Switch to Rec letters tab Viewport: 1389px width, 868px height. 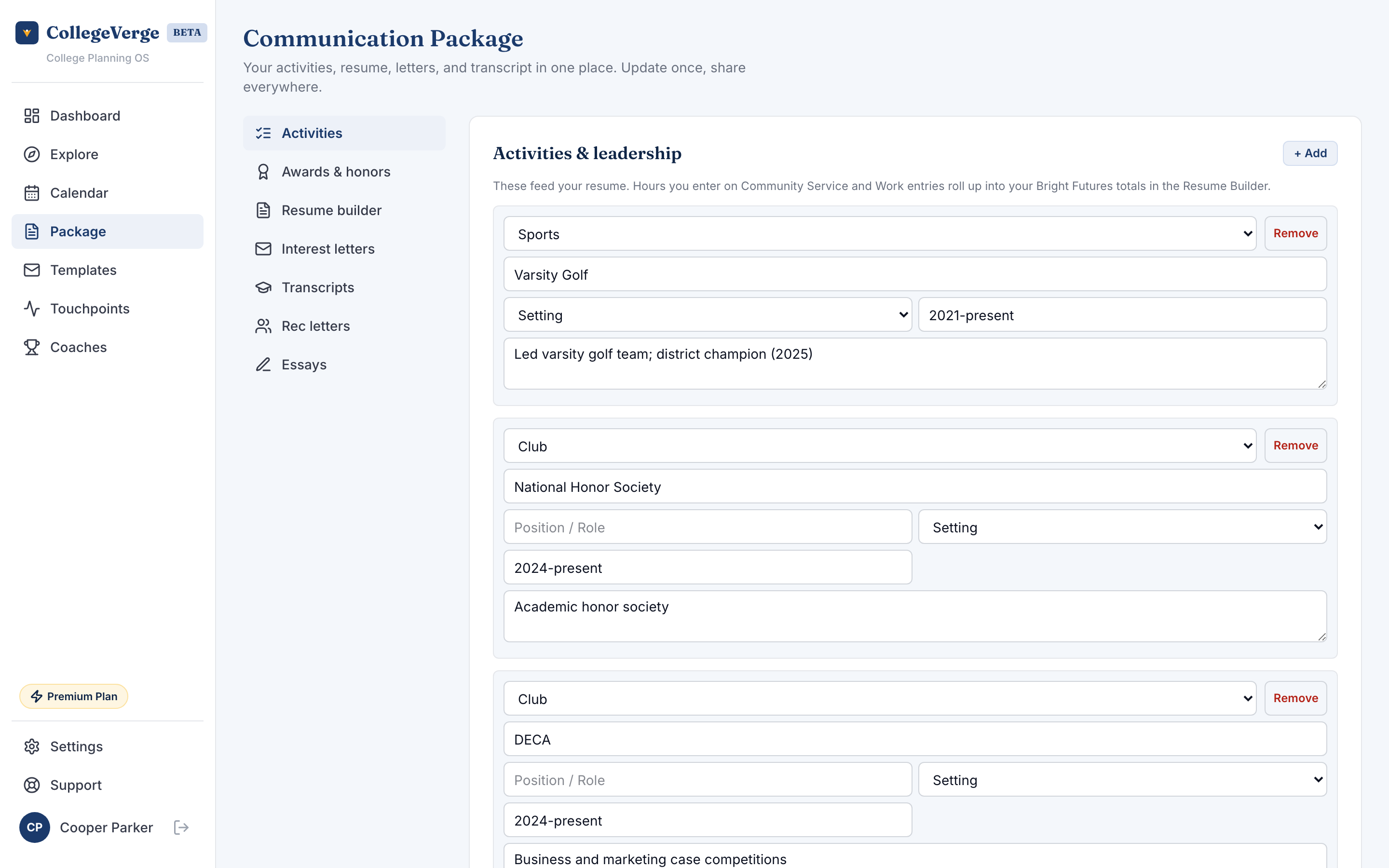coord(344,326)
